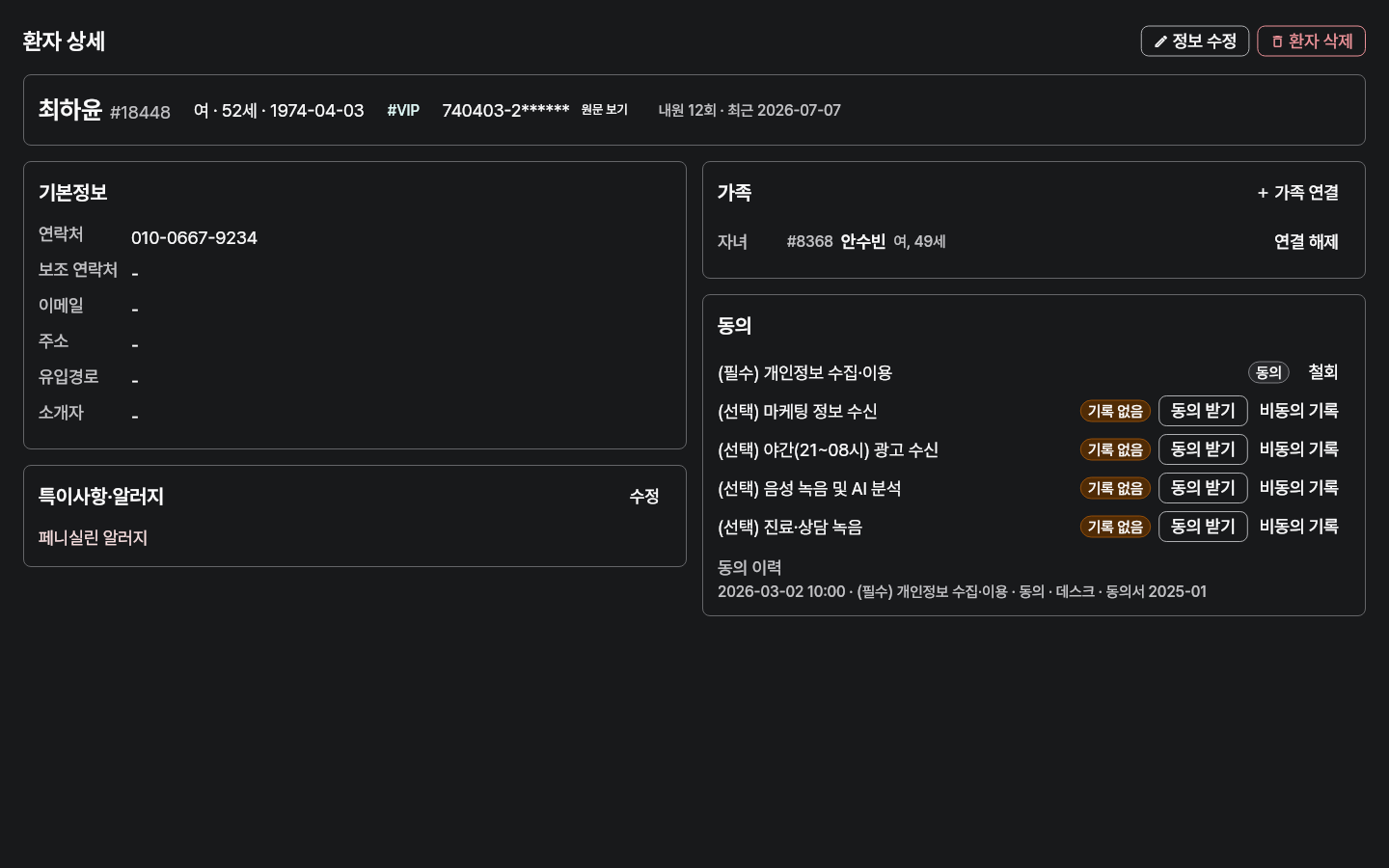This screenshot has height=868, width=1389.
Task: Withdraw 개인정보 수집·이용 consent via 철회
Action: [x=1322, y=372]
